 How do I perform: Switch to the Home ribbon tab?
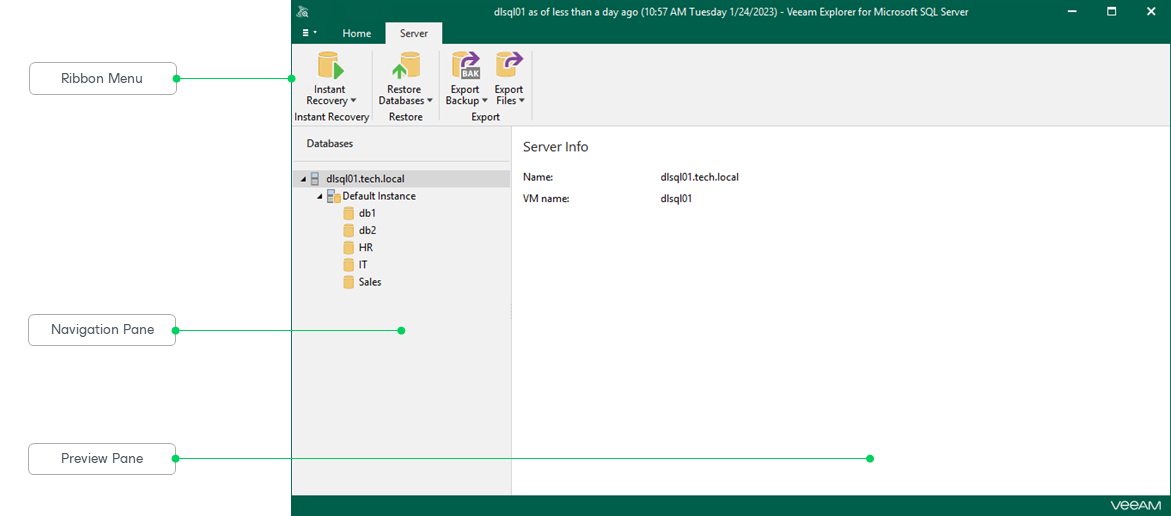pyautogui.click(x=356, y=33)
